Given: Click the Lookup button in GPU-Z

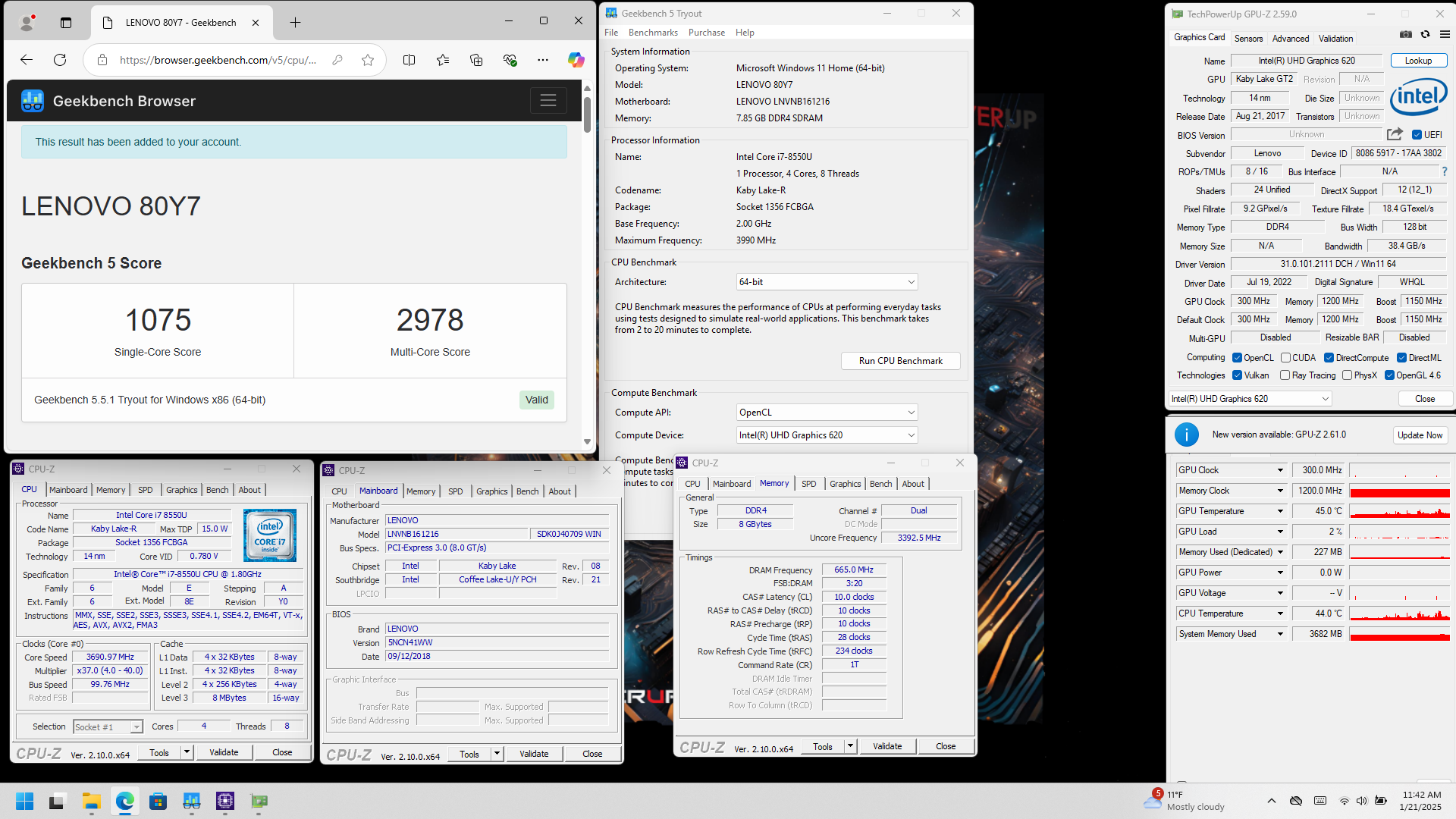Looking at the screenshot, I should [1419, 61].
